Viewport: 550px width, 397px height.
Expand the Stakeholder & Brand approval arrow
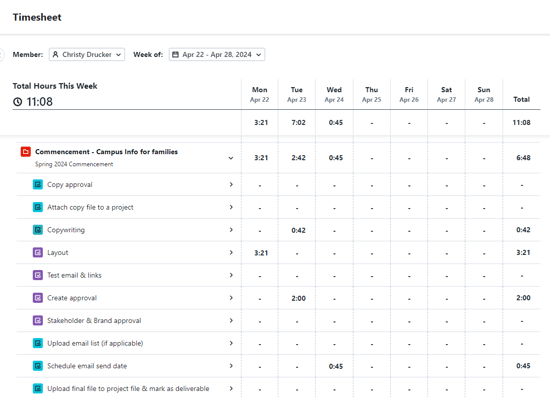(x=231, y=321)
